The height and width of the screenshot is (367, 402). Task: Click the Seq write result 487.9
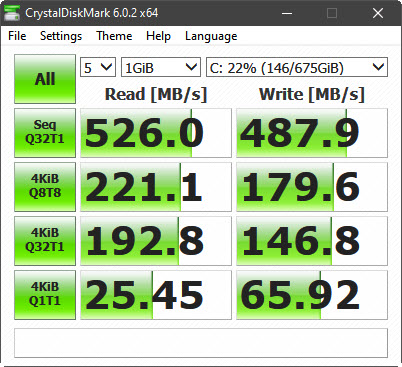click(x=312, y=133)
